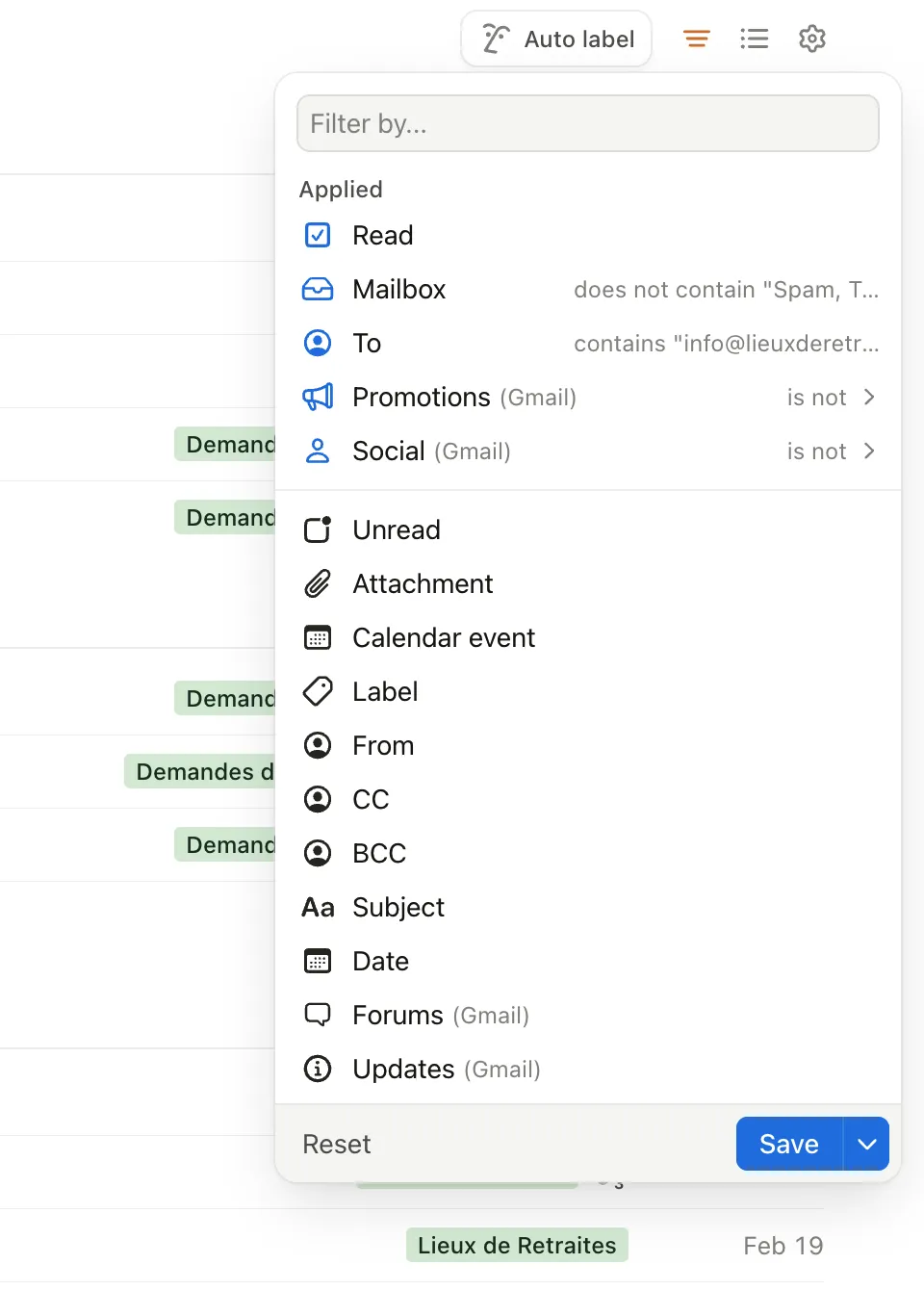The height and width of the screenshot is (1290, 924).
Task: Select the Attachment paperclip icon
Action: point(318,584)
